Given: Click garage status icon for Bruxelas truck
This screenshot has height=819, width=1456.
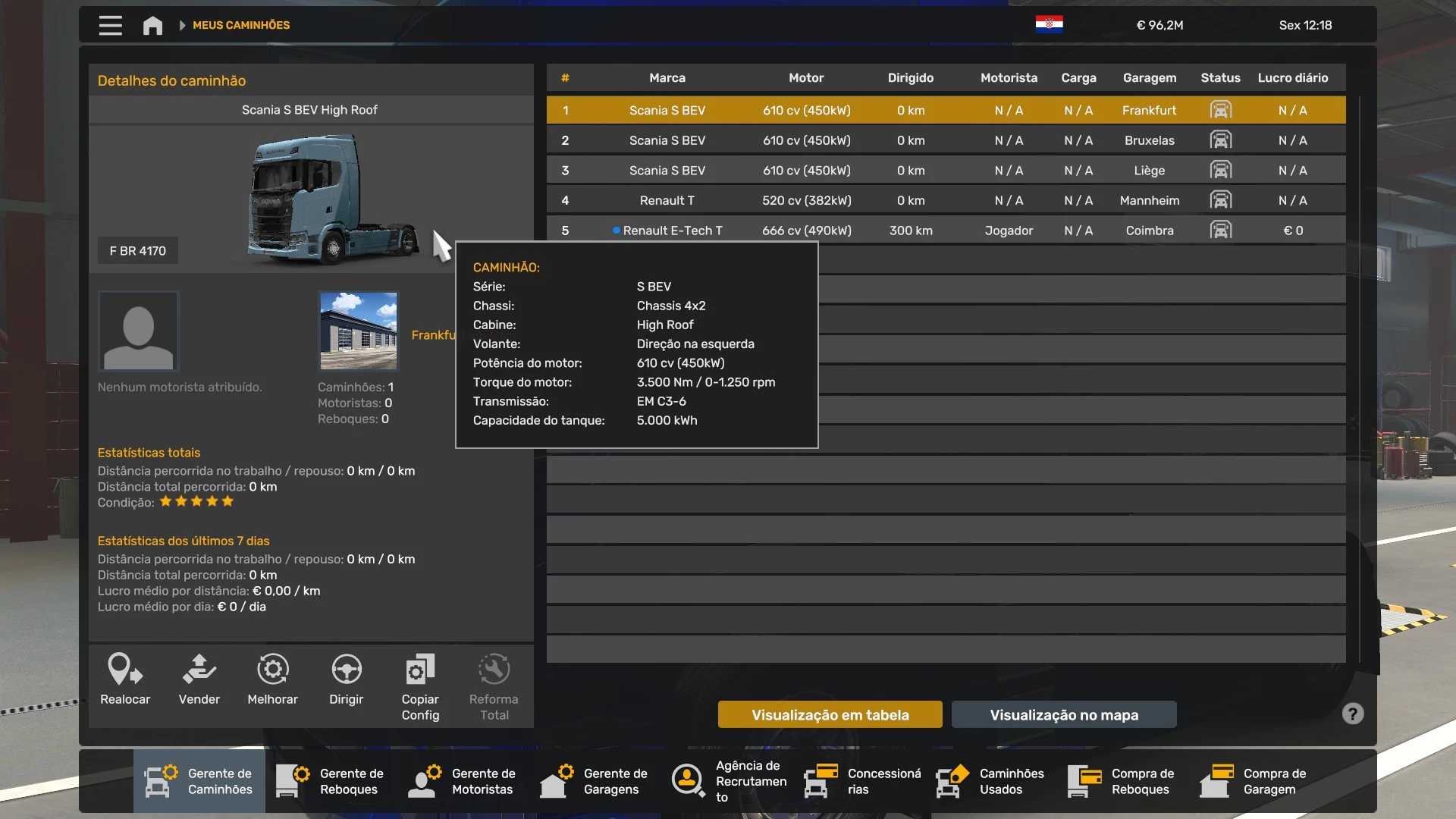Looking at the screenshot, I should click(x=1220, y=140).
